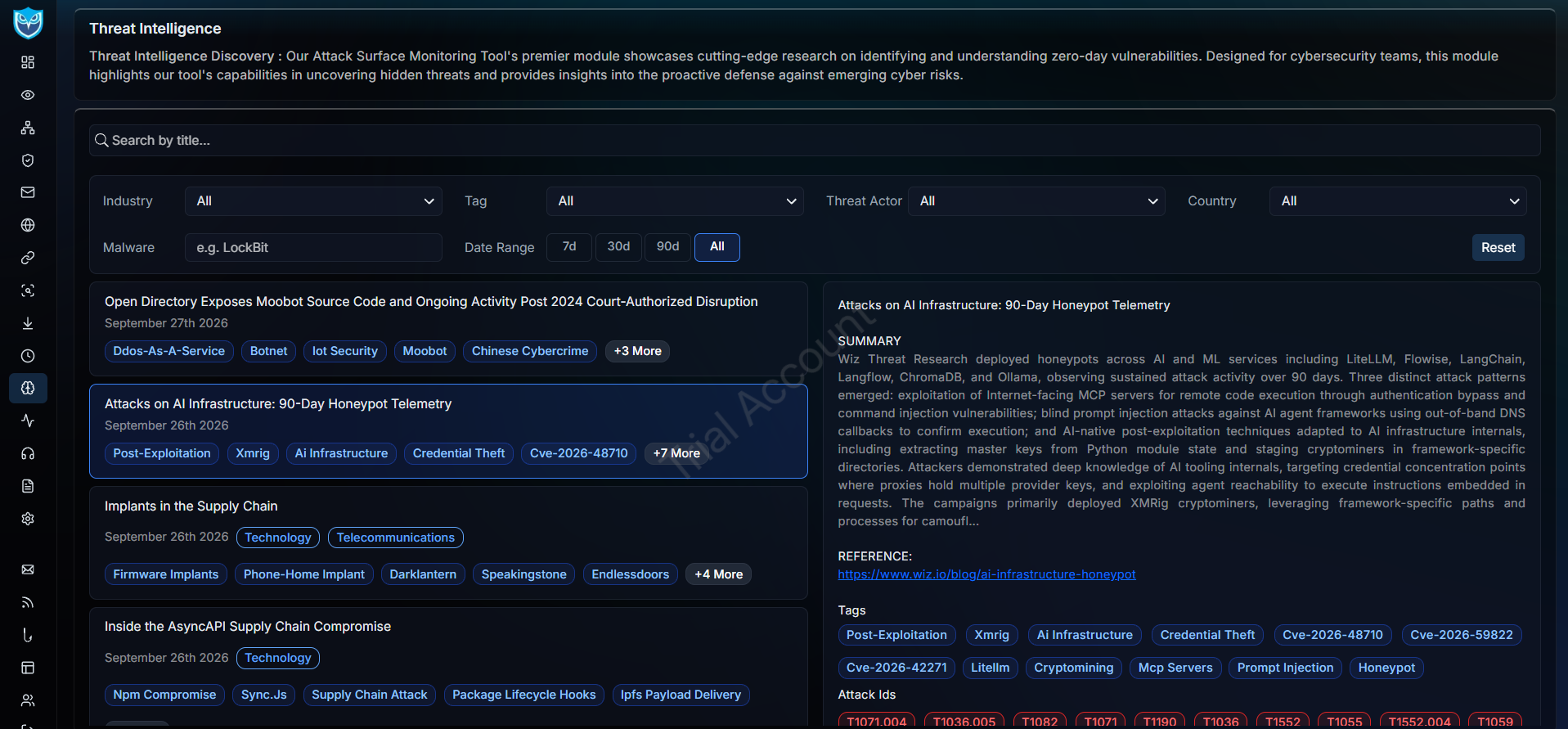Focus the Malware input field
The height and width of the screenshot is (729, 1568).
click(x=313, y=248)
